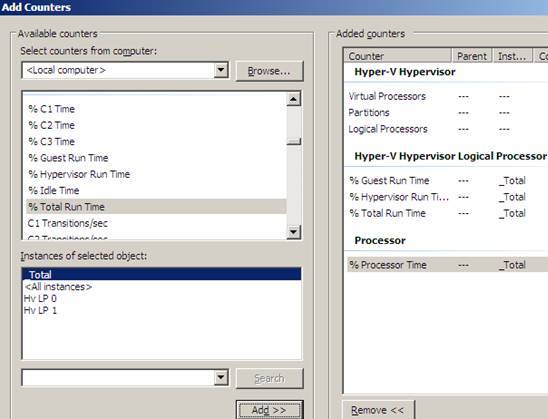Select the C1 Transitions/sec counter
The height and width of the screenshot is (419, 548).
coord(156,223)
